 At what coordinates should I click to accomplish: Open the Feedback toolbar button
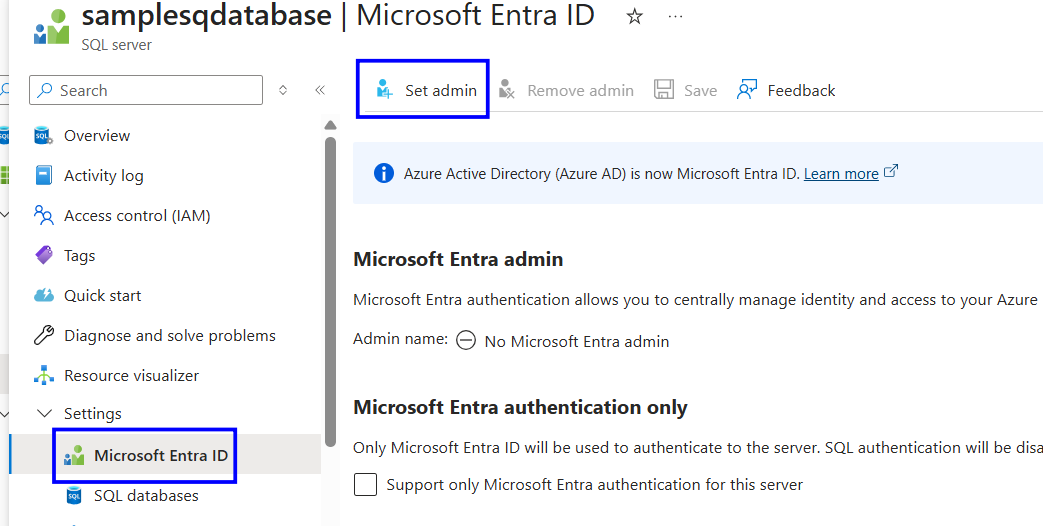pos(786,90)
